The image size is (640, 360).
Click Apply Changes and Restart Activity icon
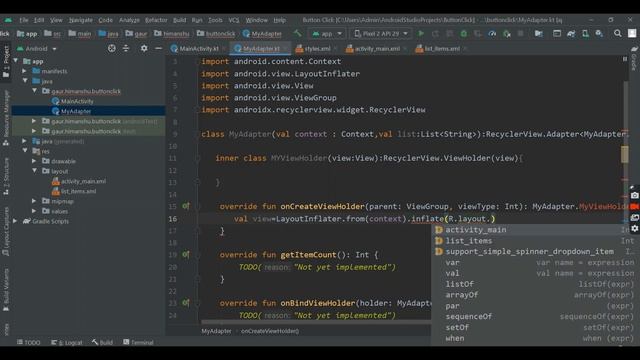(x=436, y=33)
